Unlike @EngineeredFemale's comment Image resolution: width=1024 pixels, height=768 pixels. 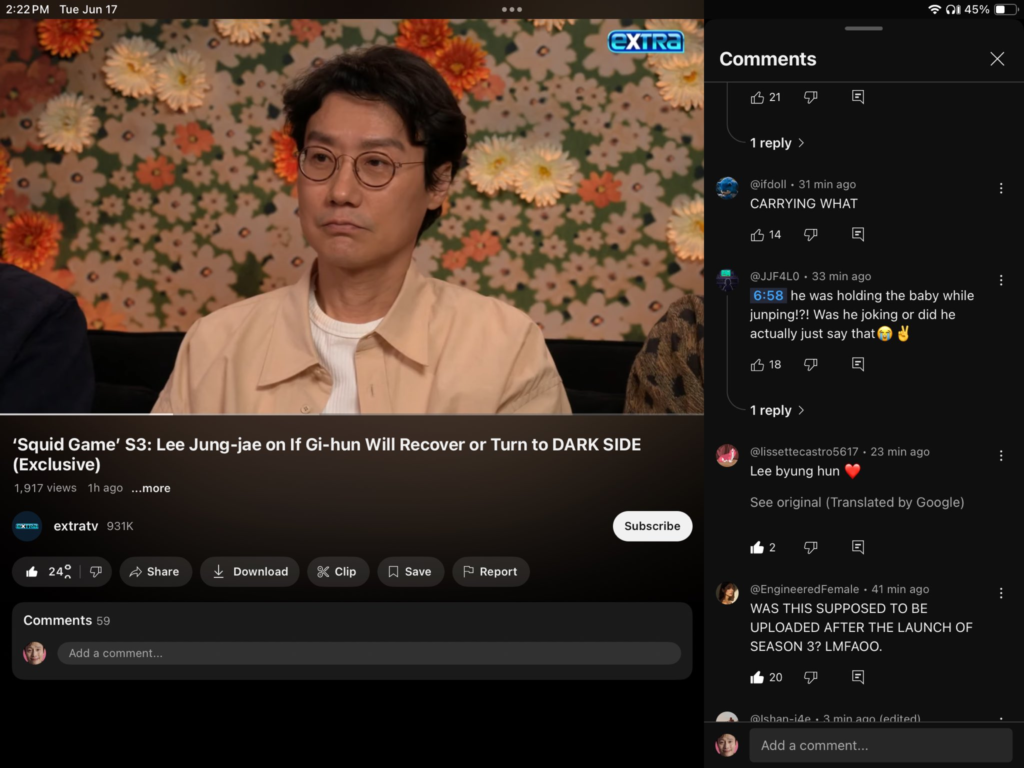pyautogui.click(x=757, y=677)
